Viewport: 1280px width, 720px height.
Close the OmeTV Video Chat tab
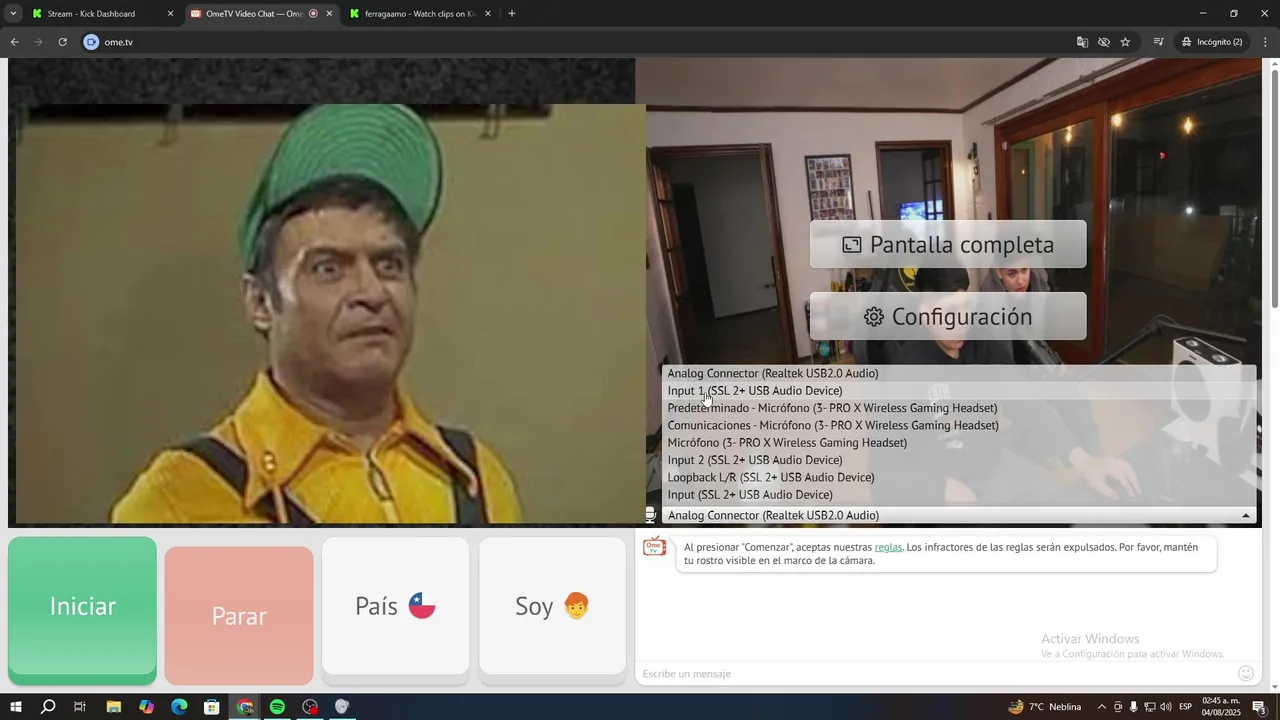[329, 14]
